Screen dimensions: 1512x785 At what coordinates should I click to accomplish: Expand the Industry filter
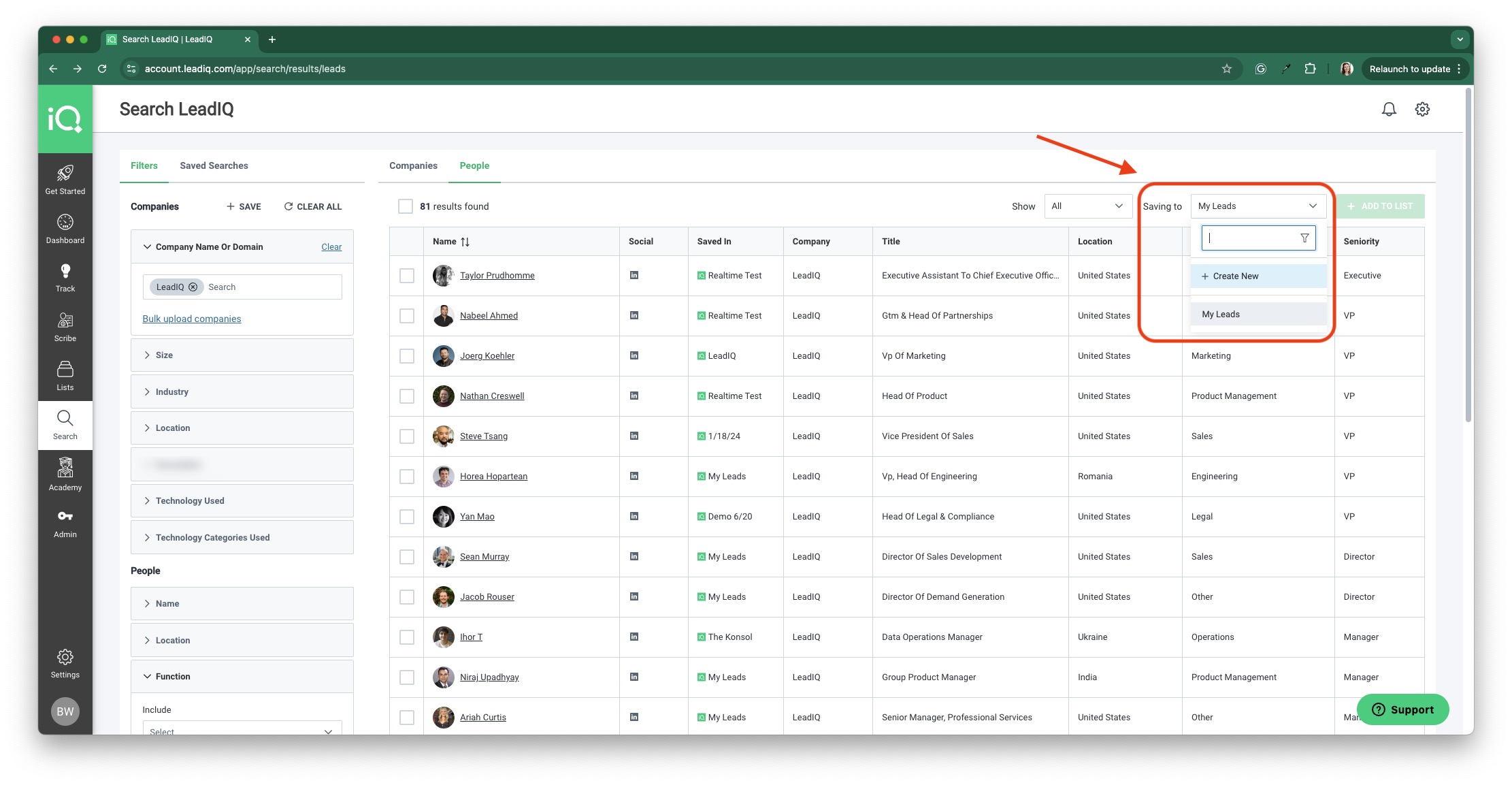(x=242, y=392)
